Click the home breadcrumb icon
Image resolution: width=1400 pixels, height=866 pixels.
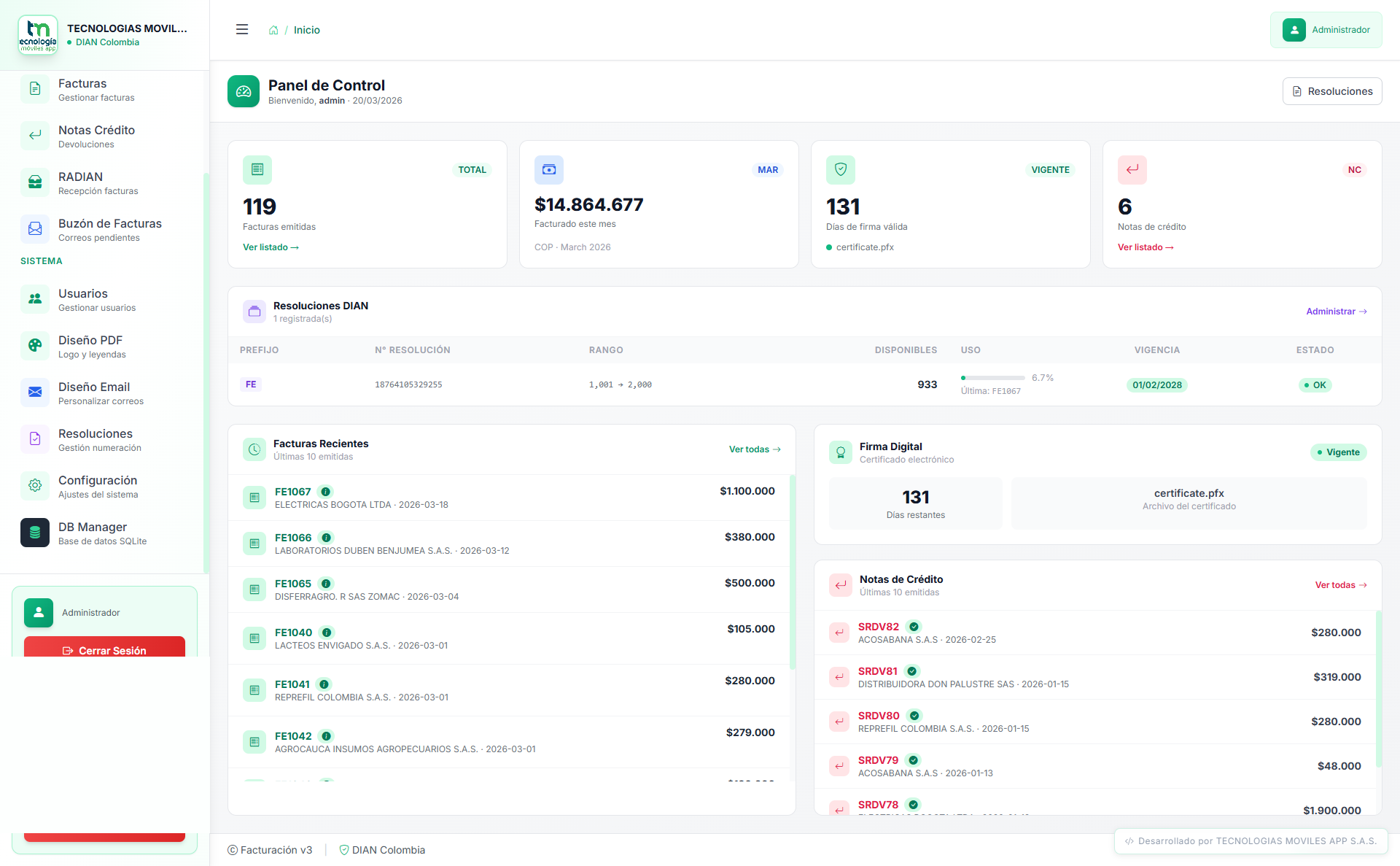273,30
